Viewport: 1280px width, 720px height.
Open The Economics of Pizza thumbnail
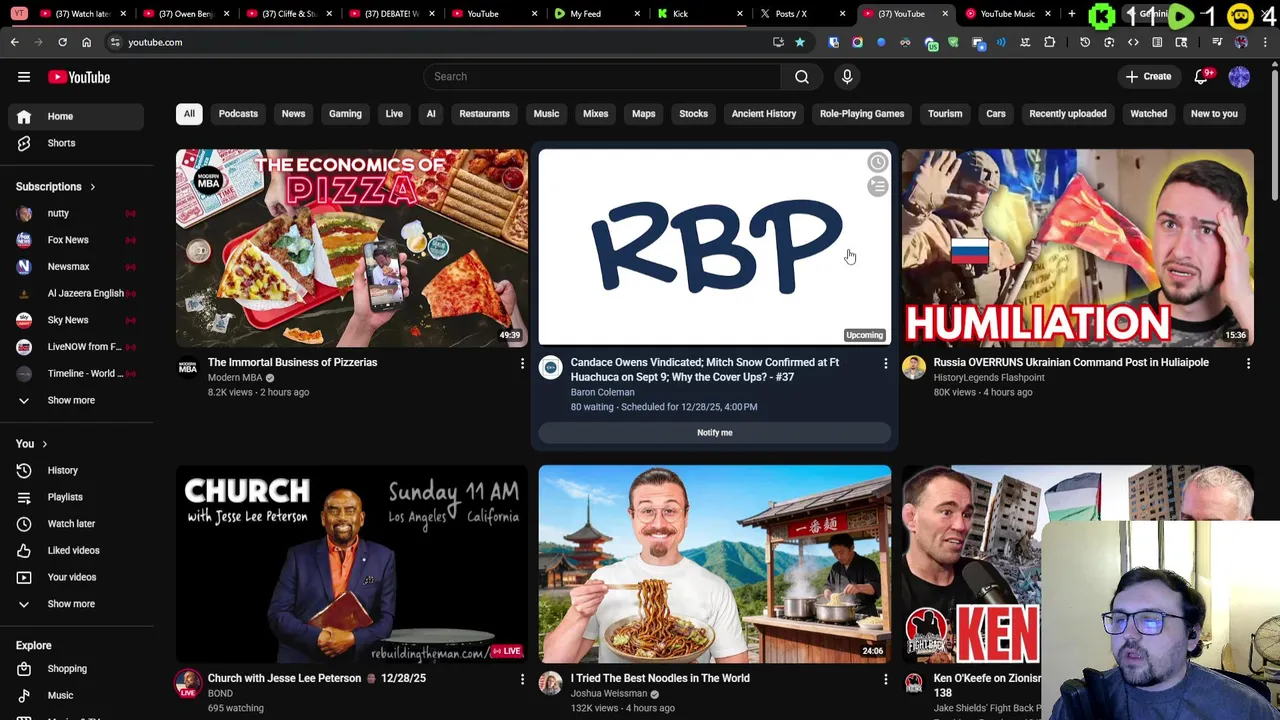[352, 248]
